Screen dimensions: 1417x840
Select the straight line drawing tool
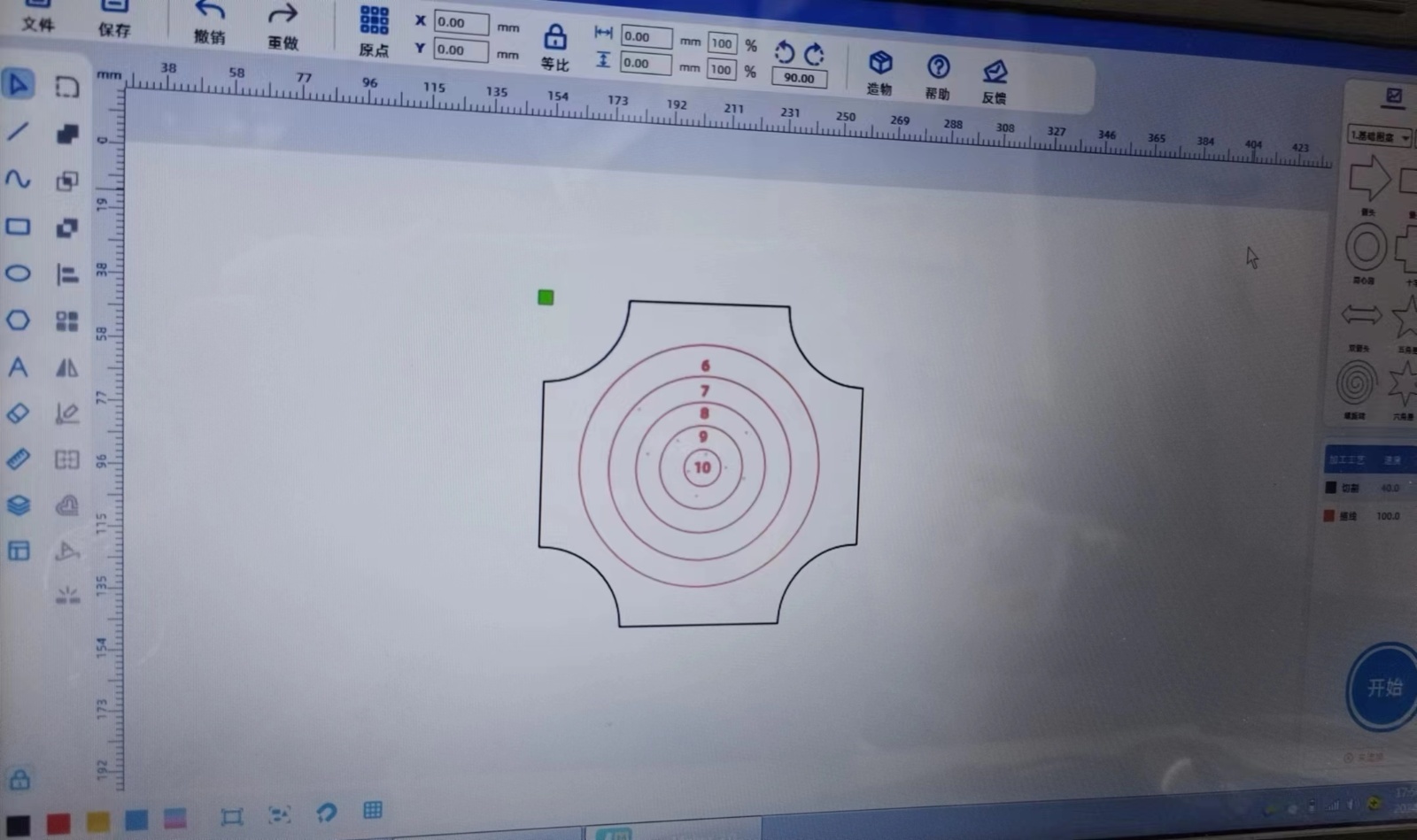[x=18, y=132]
